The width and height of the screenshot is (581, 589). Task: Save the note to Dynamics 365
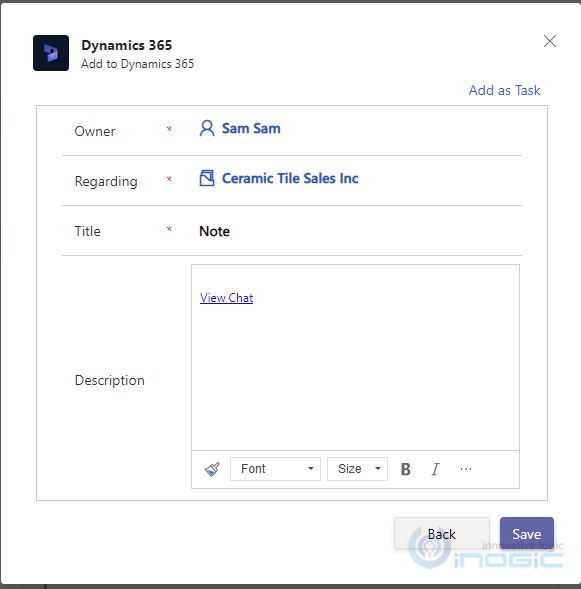click(527, 534)
